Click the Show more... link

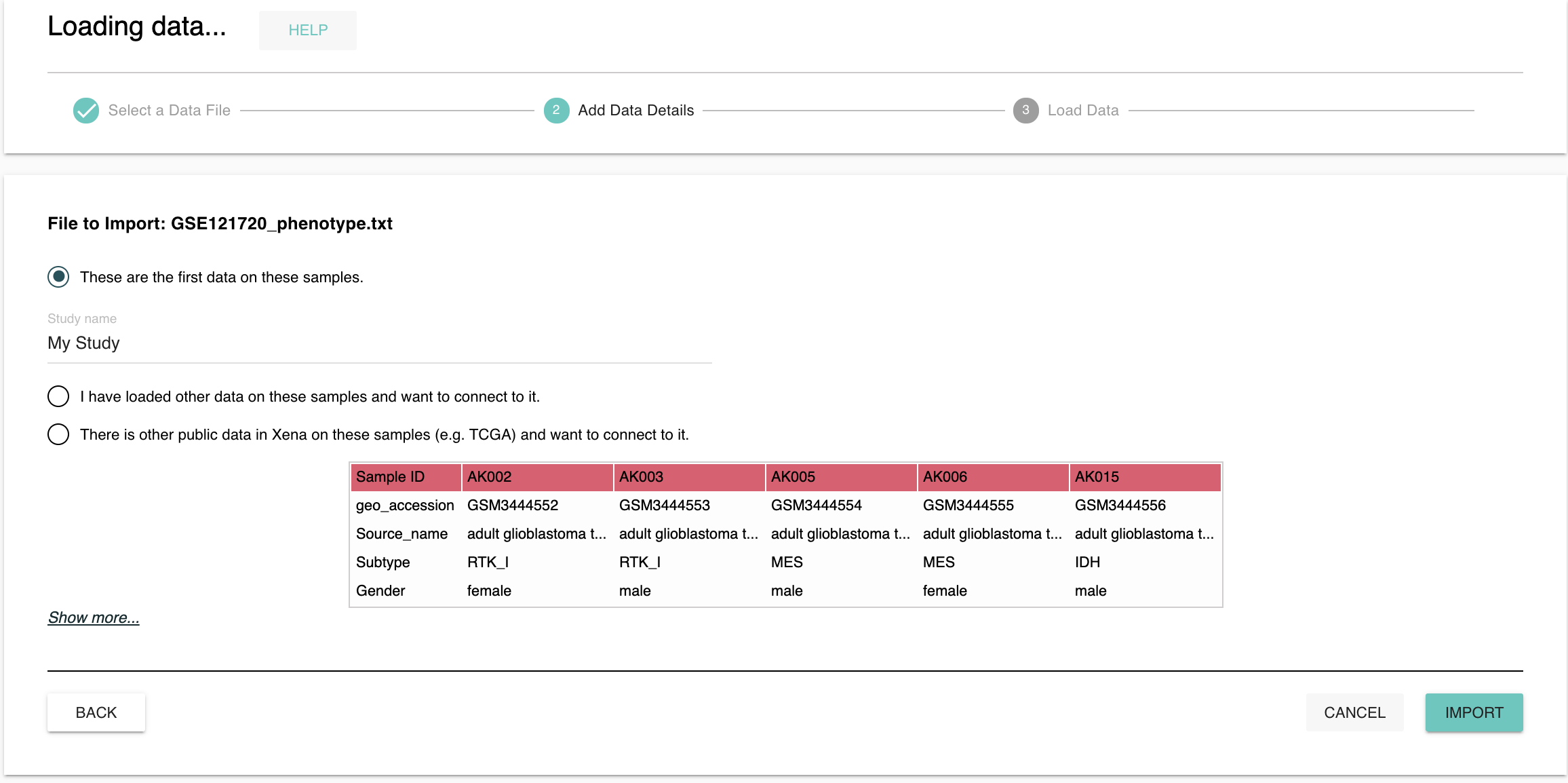pyautogui.click(x=94, y=617)
